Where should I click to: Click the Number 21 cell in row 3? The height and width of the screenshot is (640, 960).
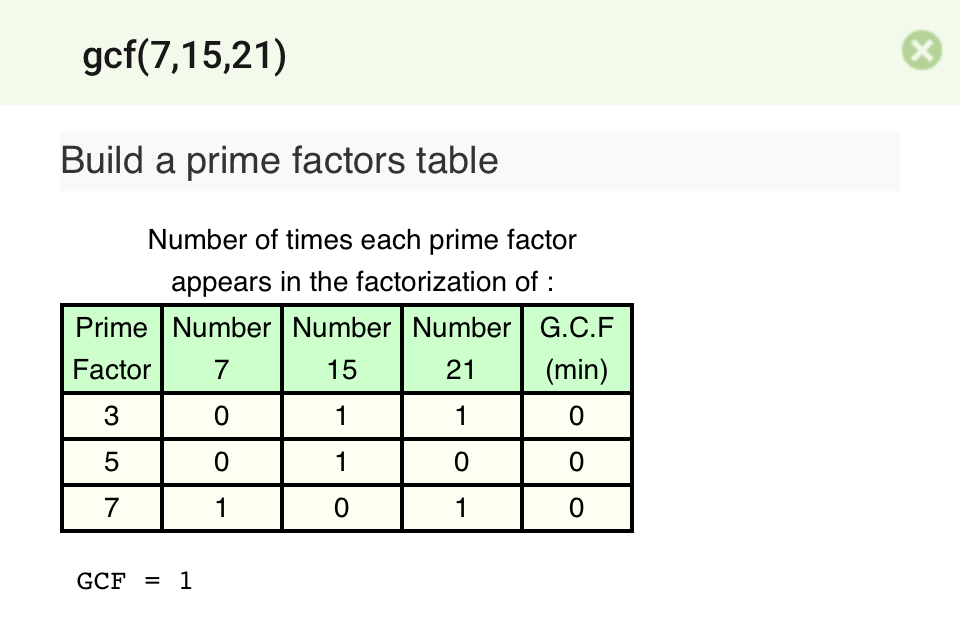tap(462, 416)
